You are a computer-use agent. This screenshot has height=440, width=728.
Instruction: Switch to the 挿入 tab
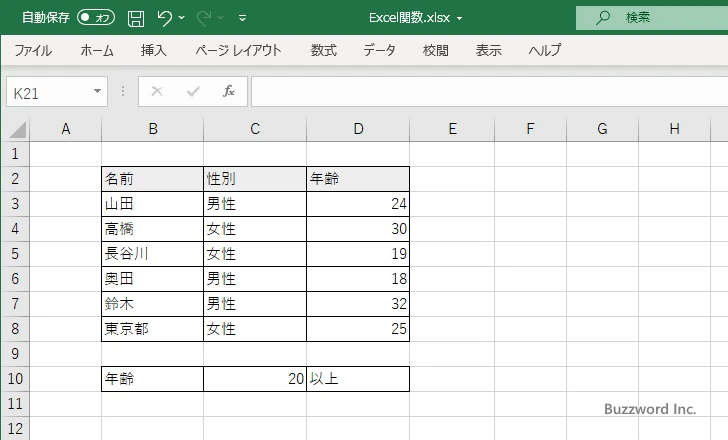(x=154, y=50)
